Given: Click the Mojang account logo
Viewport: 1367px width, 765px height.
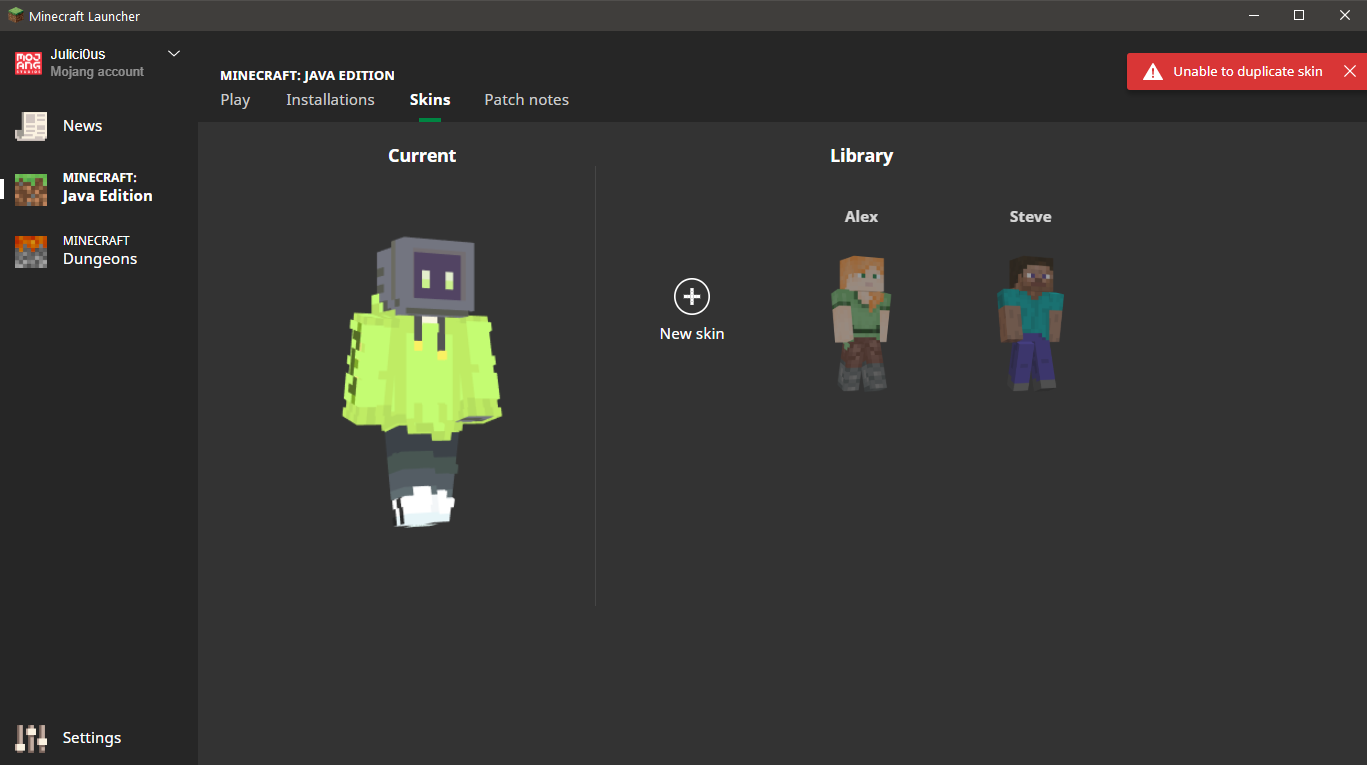Looking at the screenshot, I should tap(28, 63).
